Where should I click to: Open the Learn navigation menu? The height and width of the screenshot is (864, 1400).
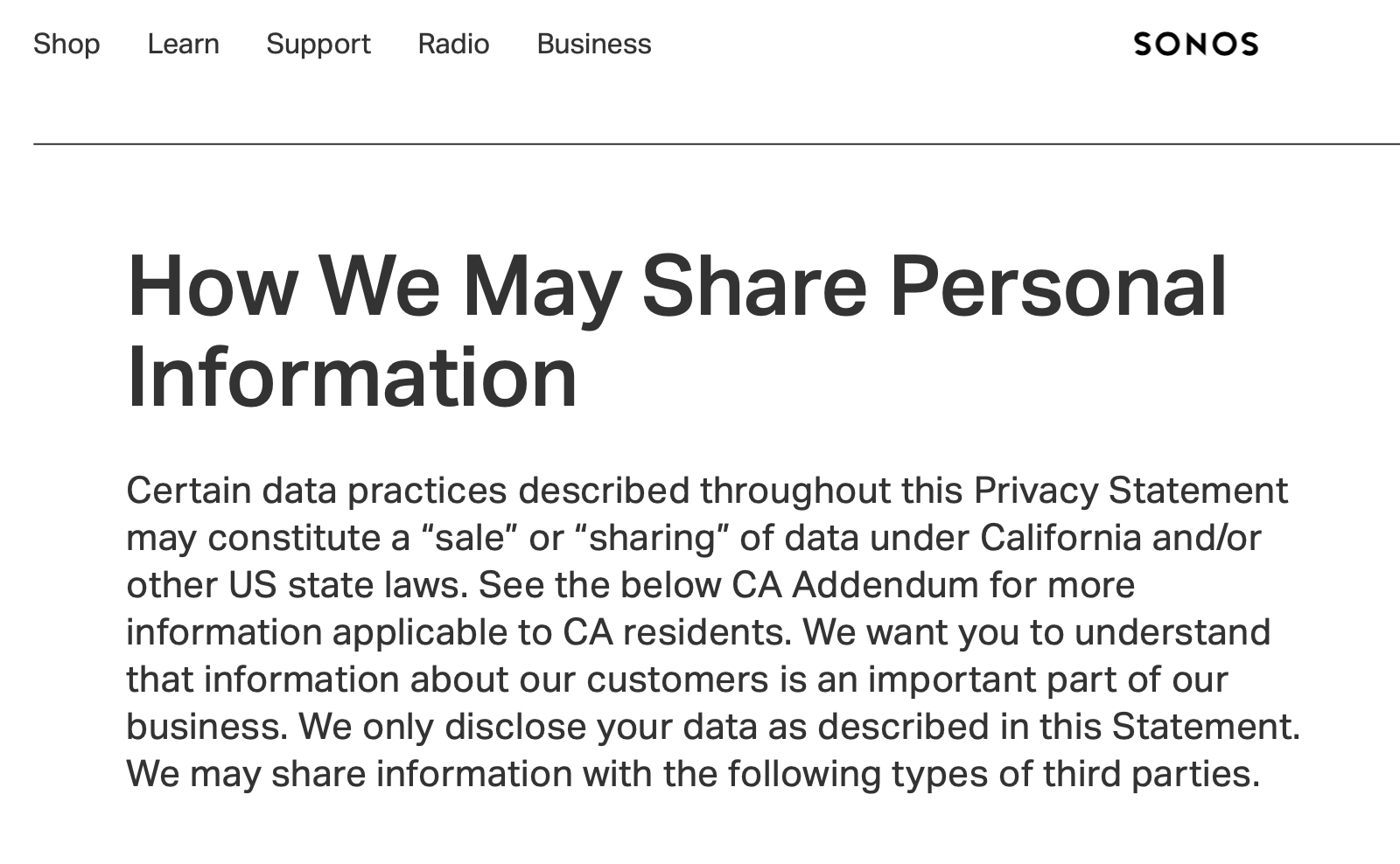tap(183, 44)
